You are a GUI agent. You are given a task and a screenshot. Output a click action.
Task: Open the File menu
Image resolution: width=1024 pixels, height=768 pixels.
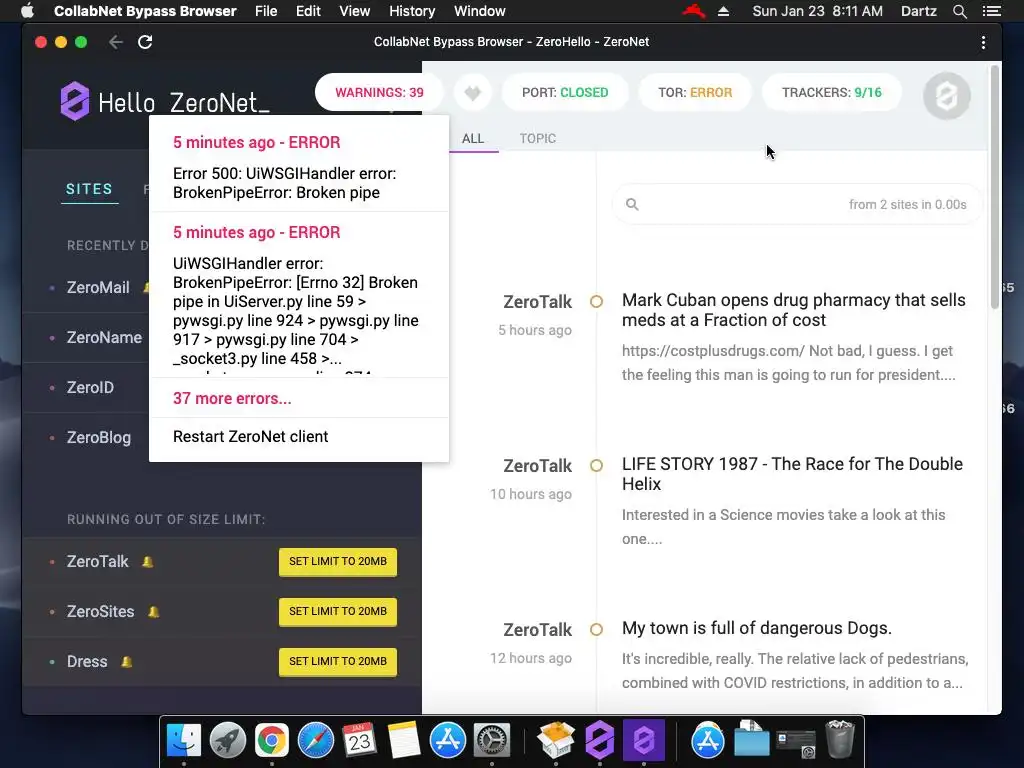coord(266,11)
